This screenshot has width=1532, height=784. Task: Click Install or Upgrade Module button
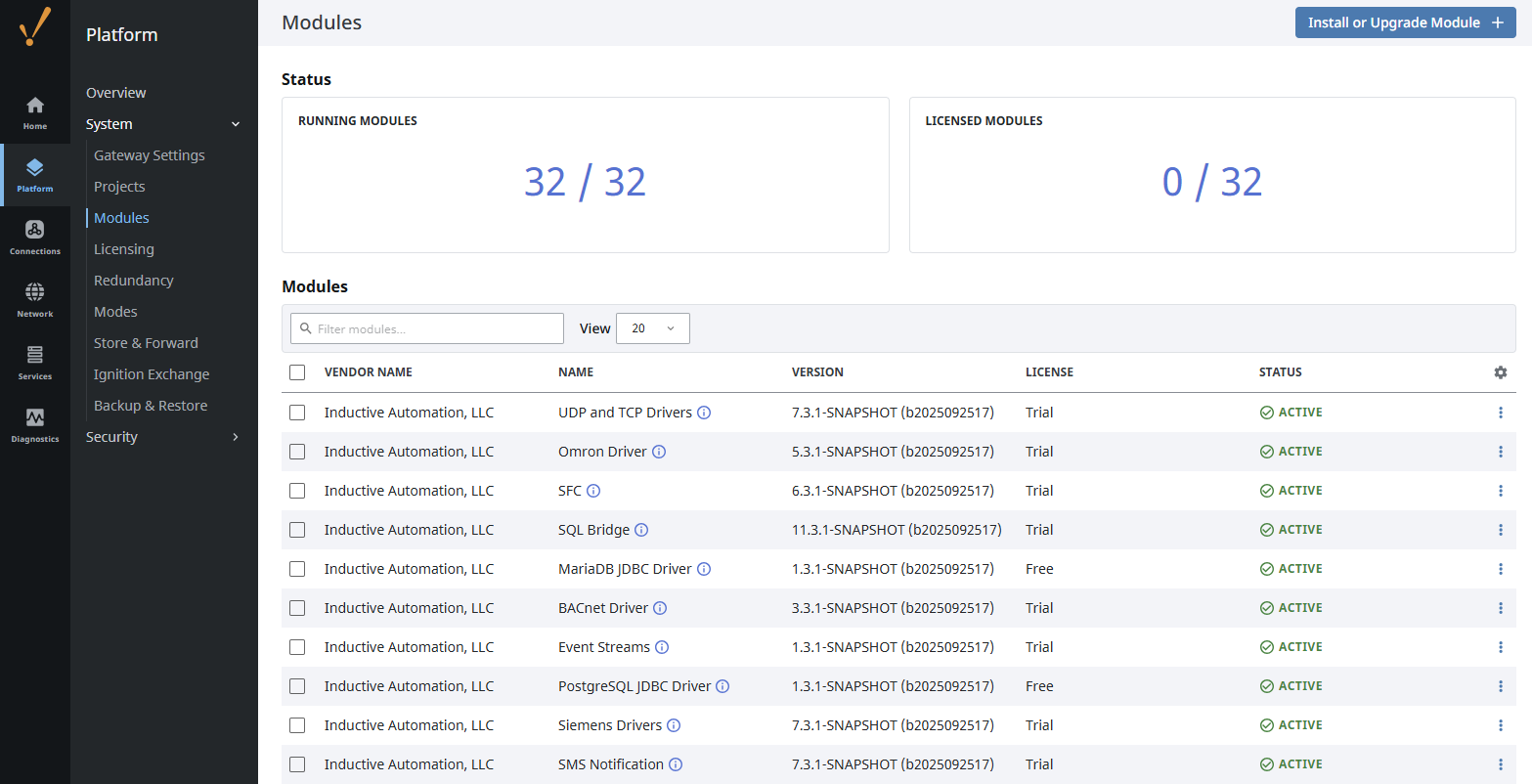1404,22
